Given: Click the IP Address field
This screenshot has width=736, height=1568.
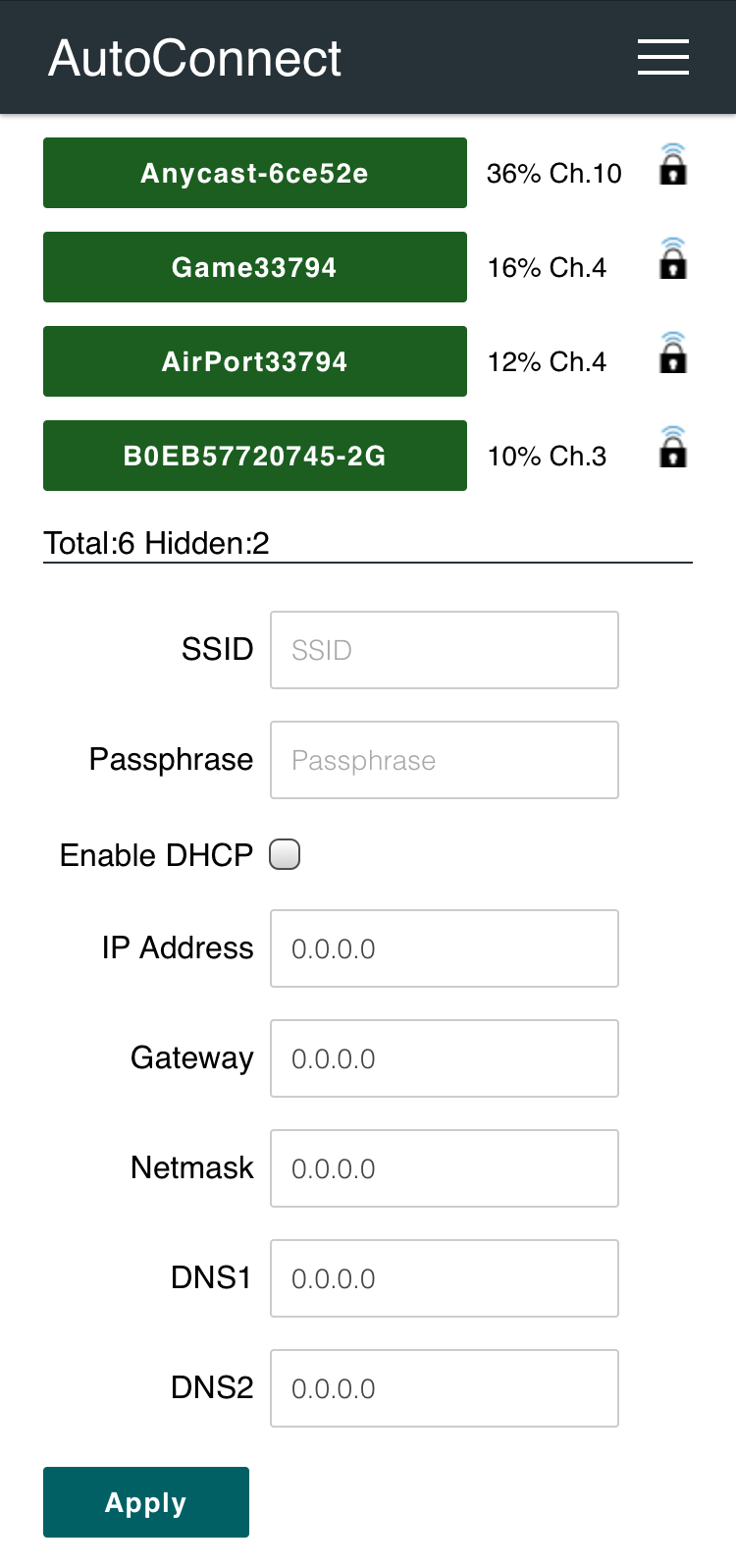Looking at the screenshot, I should point(445,948).
